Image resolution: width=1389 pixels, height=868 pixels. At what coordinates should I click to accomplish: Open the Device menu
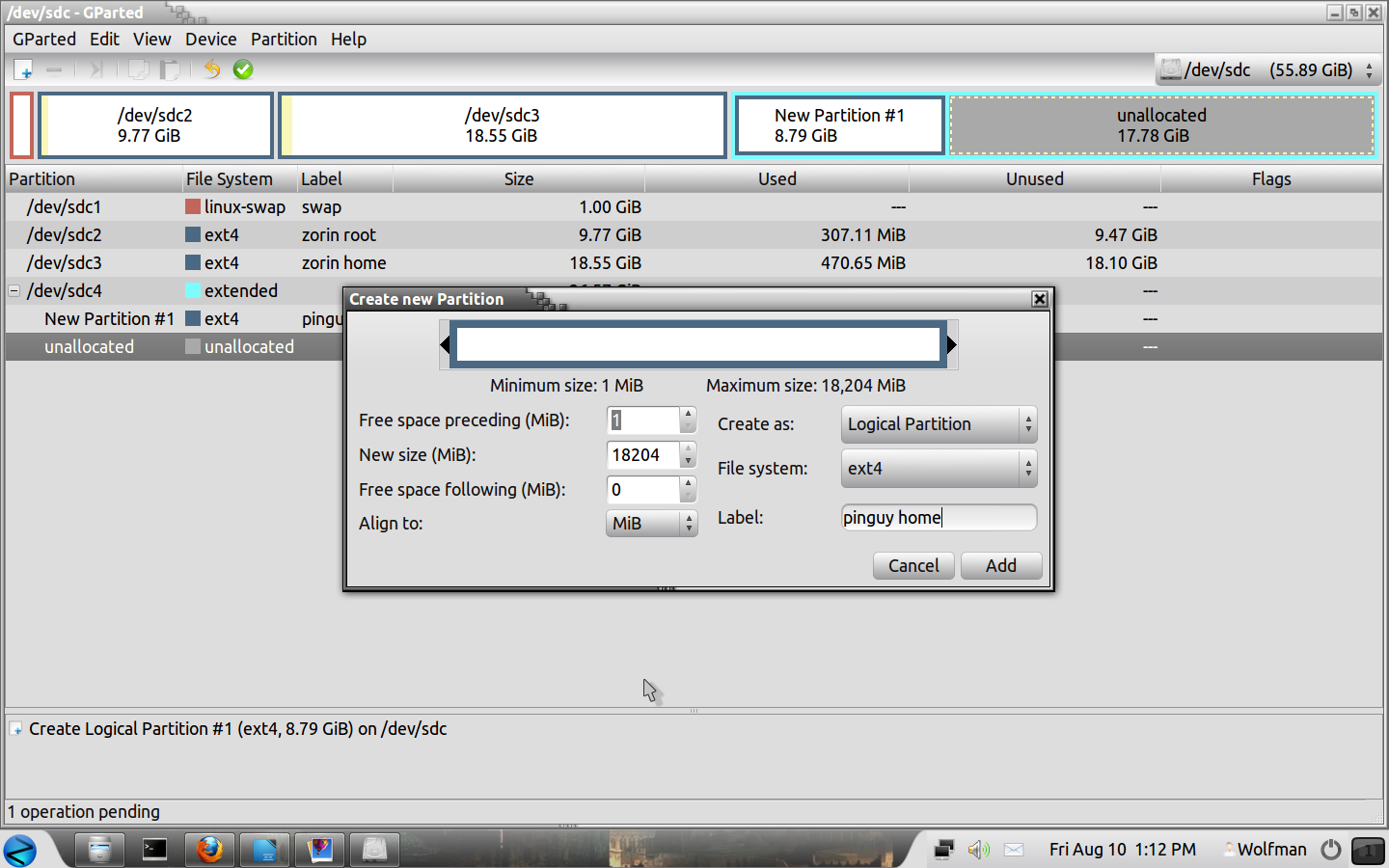pyautogui.click(x=210, y=40)
